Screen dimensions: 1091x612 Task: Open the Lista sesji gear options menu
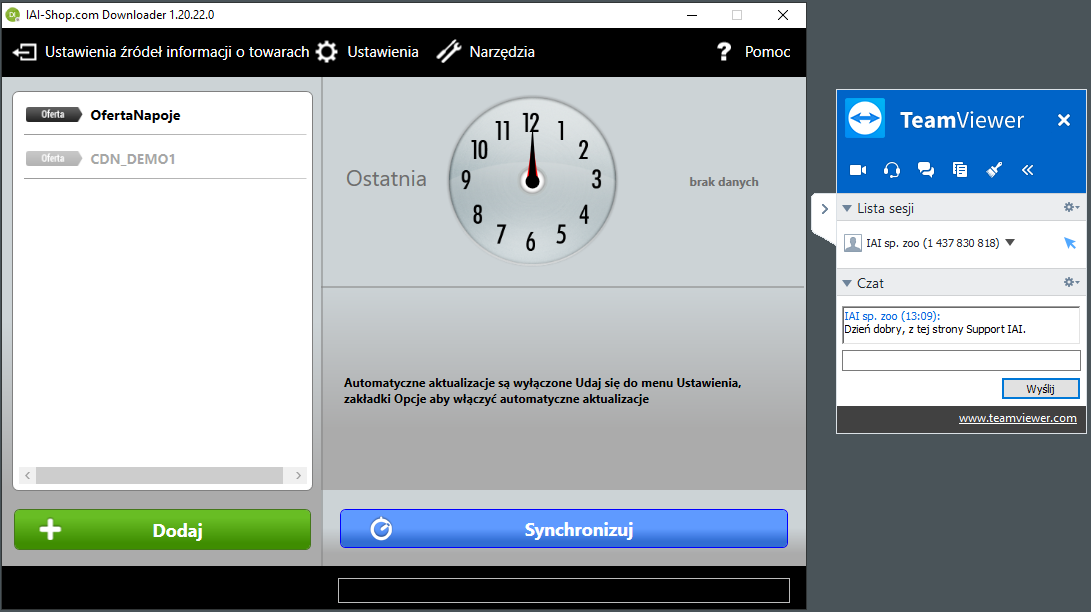coord(1071,208)
